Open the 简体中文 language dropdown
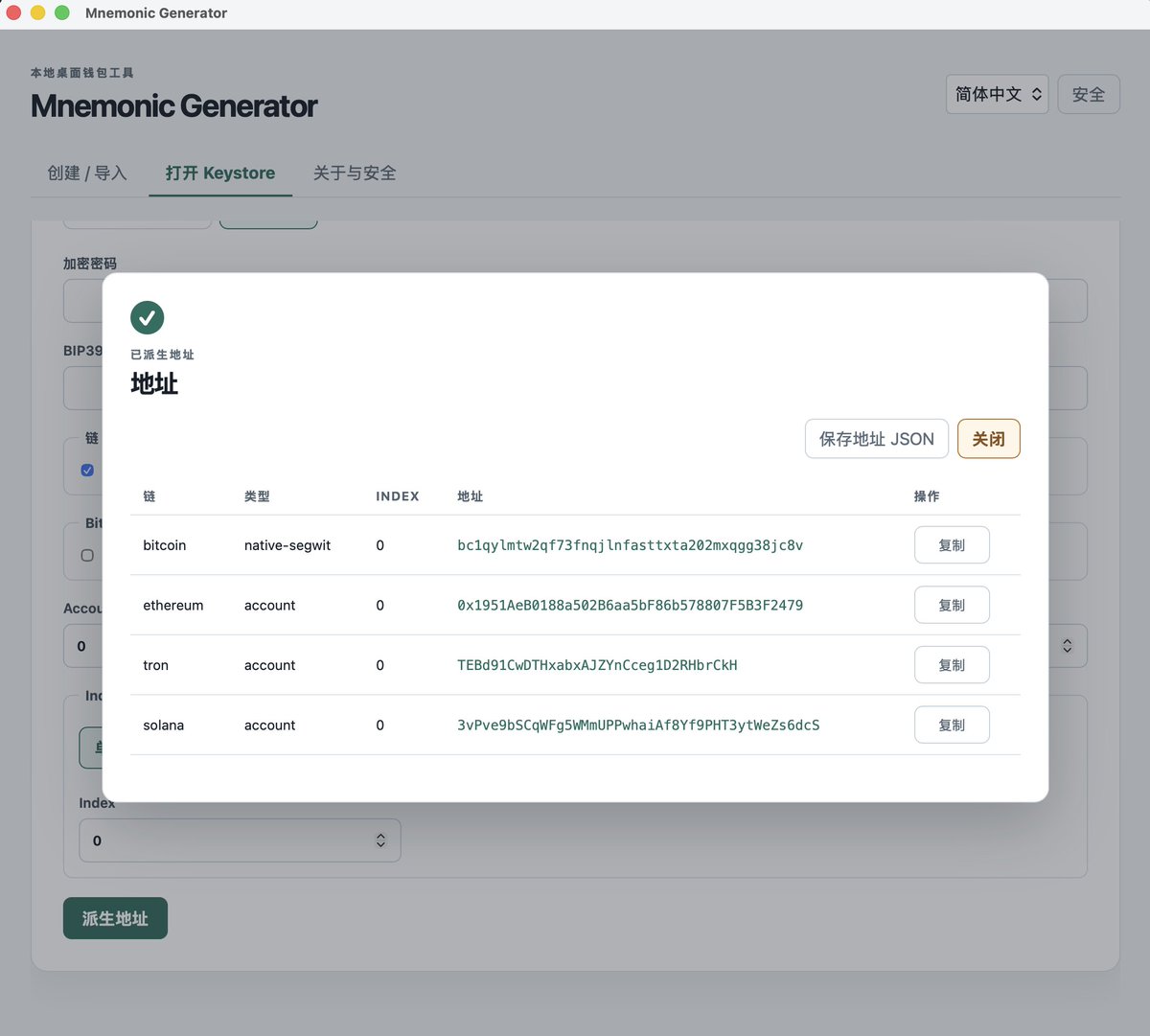The width and height of the screenshot is (1150, 1036). tap(998, 94)
